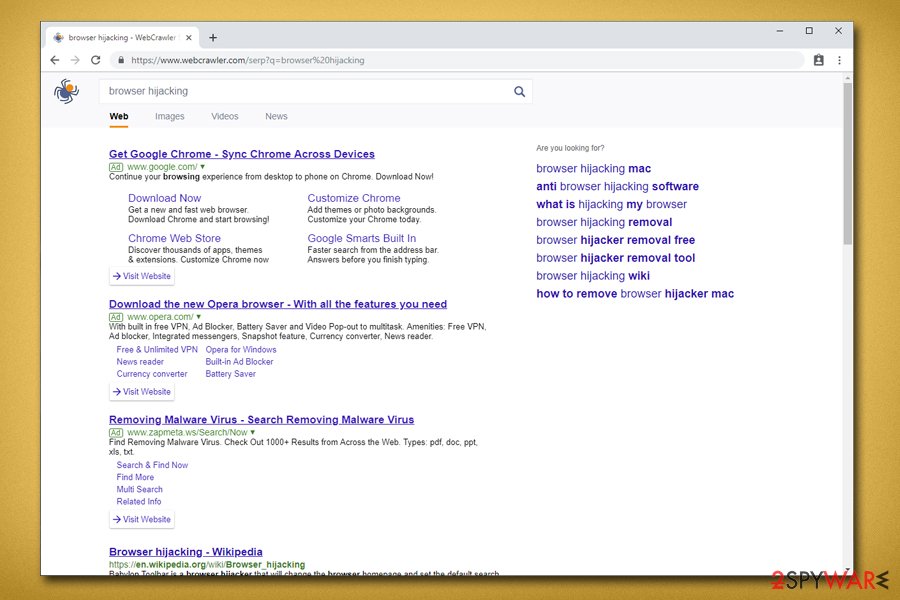
Task: Click Visit Website under Google Chrome ad
Action: pos(142,276)
